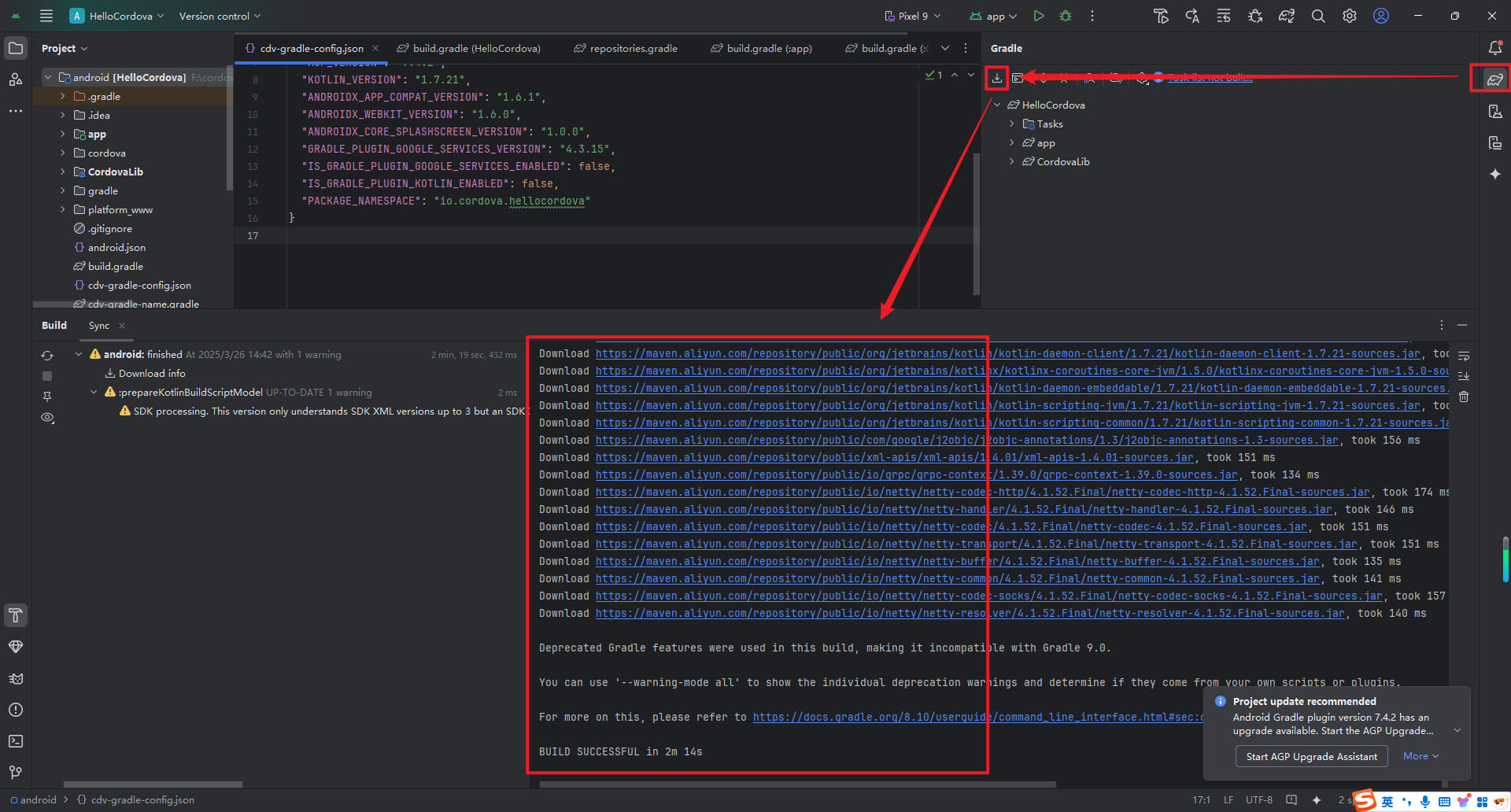Run the app with the green play button
This screenshot has width=1511, height=812.
coord(1039,16)
